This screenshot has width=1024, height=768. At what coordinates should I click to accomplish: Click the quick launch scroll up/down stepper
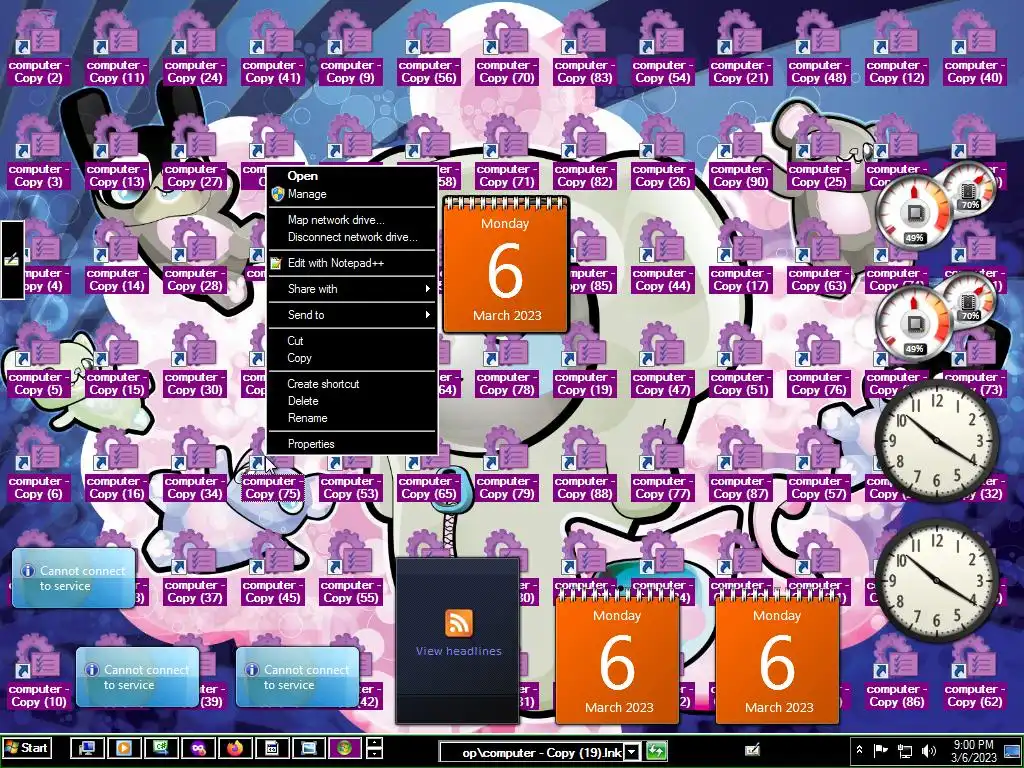click(x=374, y=748)
